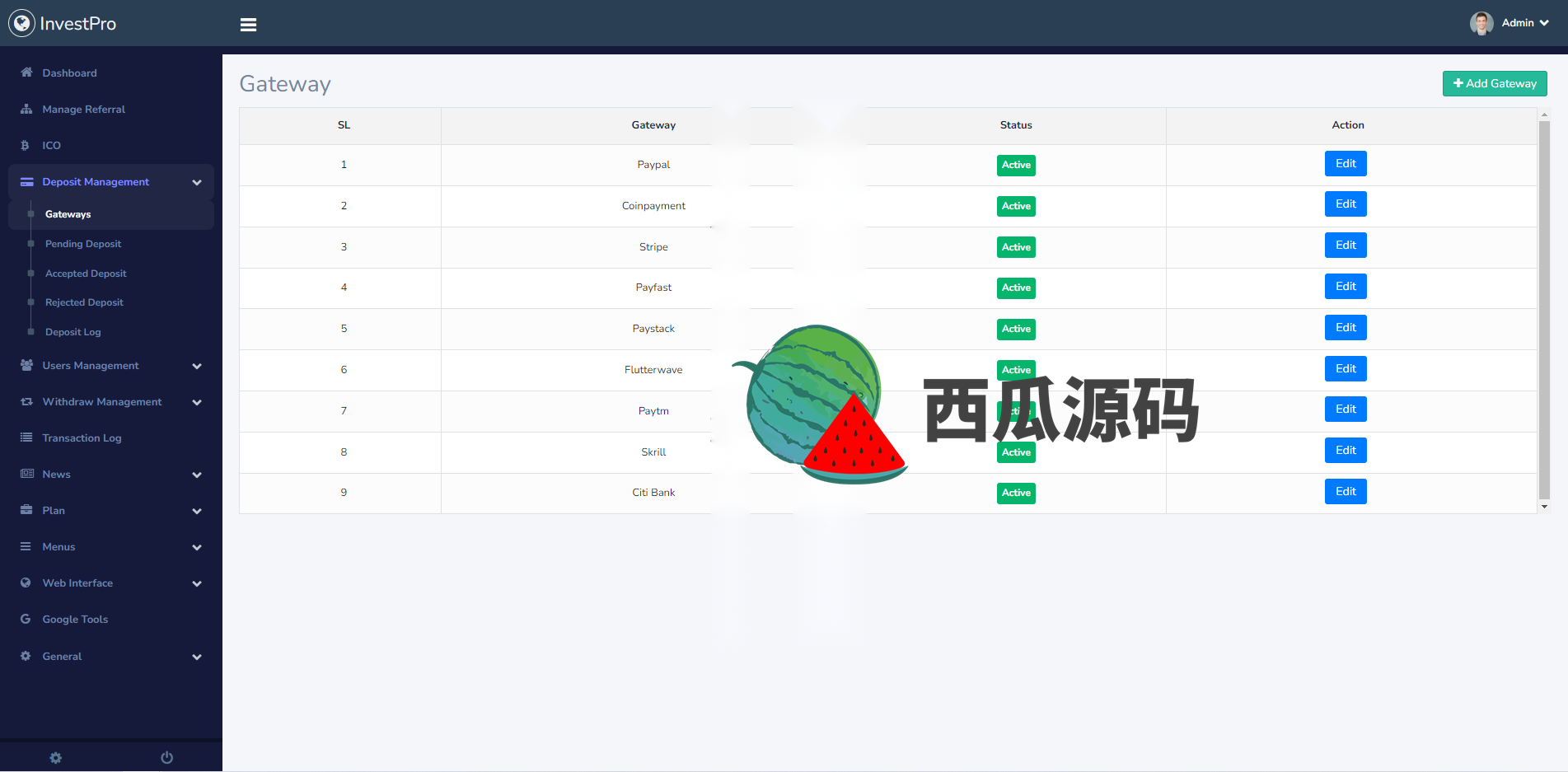Open the Admin dropdown arrow
This screenshot has height=772, width=1568.
point(1544,23)
